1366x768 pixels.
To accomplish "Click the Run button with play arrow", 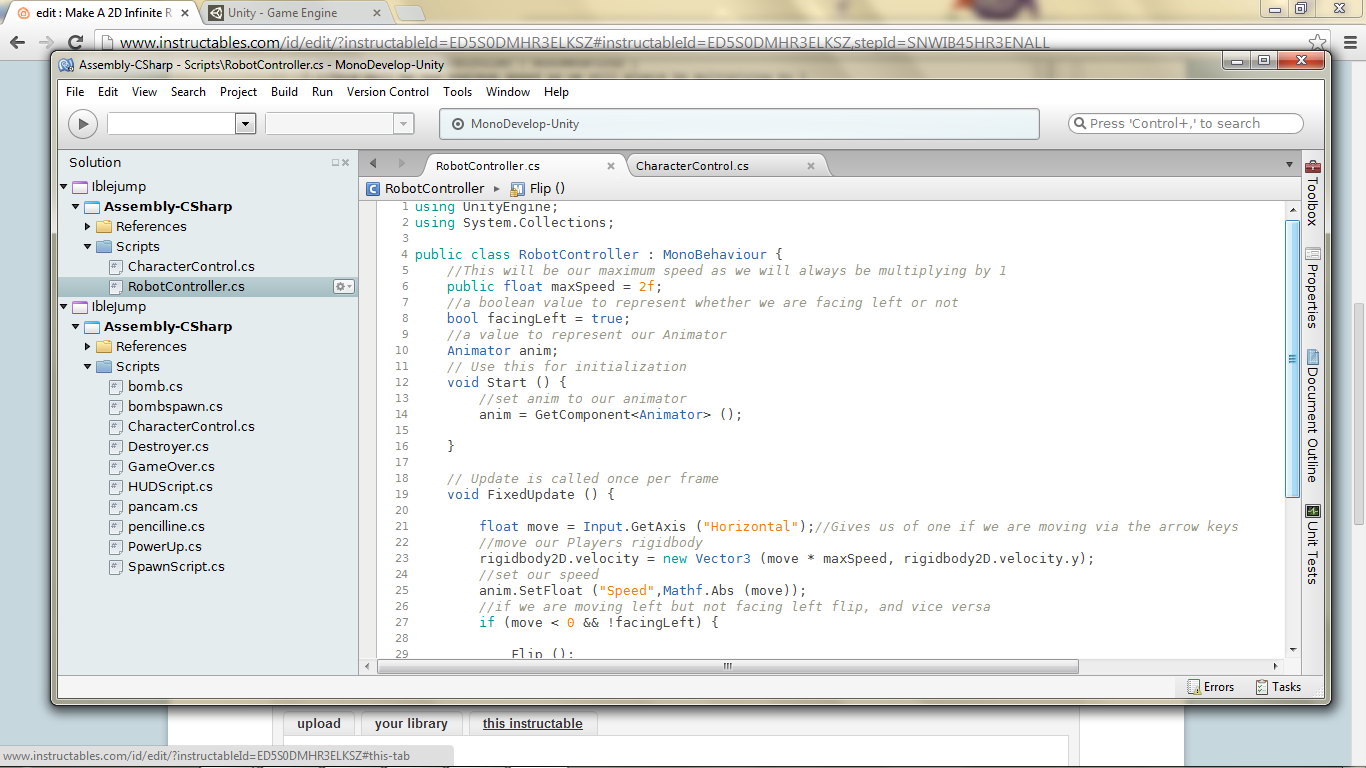I will click(82, 123).
